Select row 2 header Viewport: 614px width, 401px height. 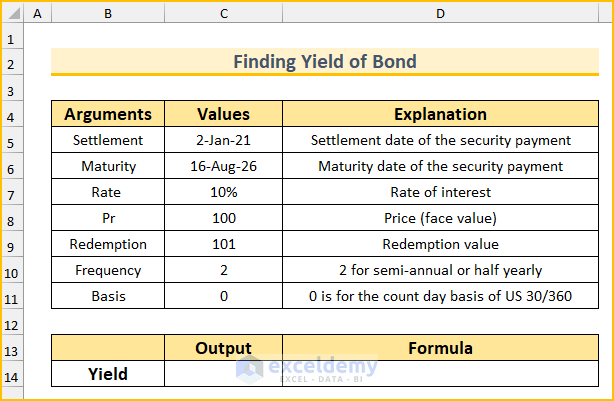click(12, 62)
